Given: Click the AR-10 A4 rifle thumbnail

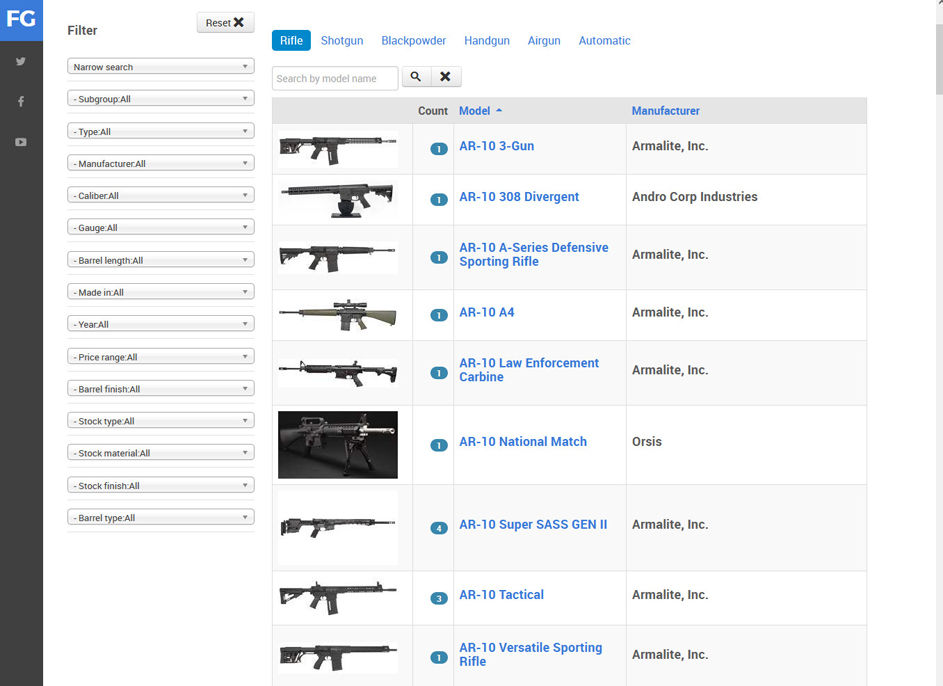Looking at the screenshot, I should pos(338,315).
